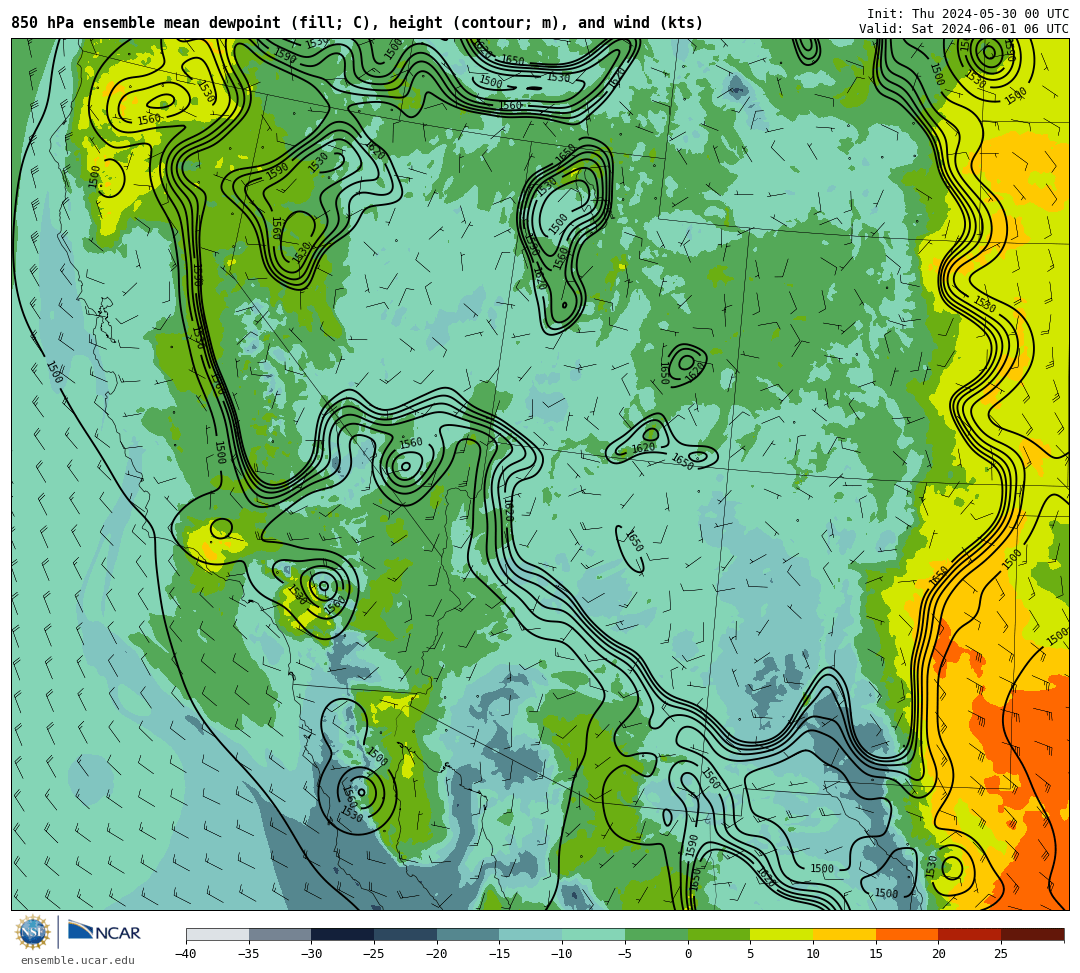1080x973 pixels.
Task: Click the -35 colorbar tick label
Action: pos(249,954)
